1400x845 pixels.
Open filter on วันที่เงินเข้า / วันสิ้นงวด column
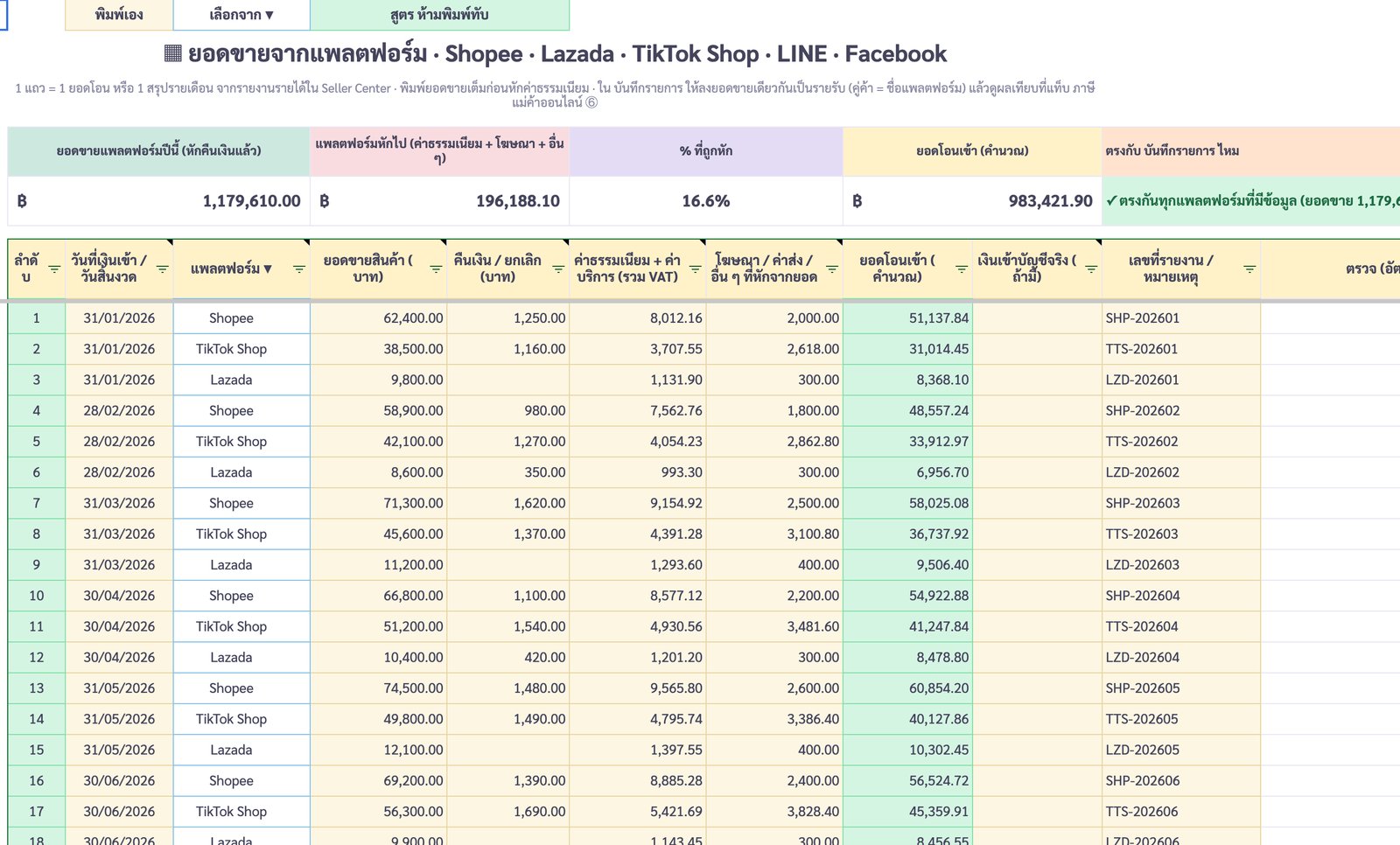(163, 269)
